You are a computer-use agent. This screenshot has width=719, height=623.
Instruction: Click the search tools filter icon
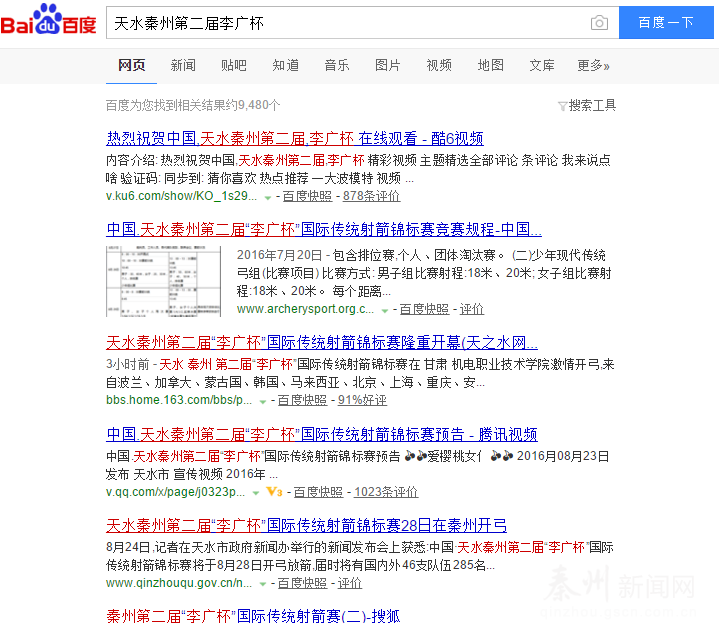(562, 106)
